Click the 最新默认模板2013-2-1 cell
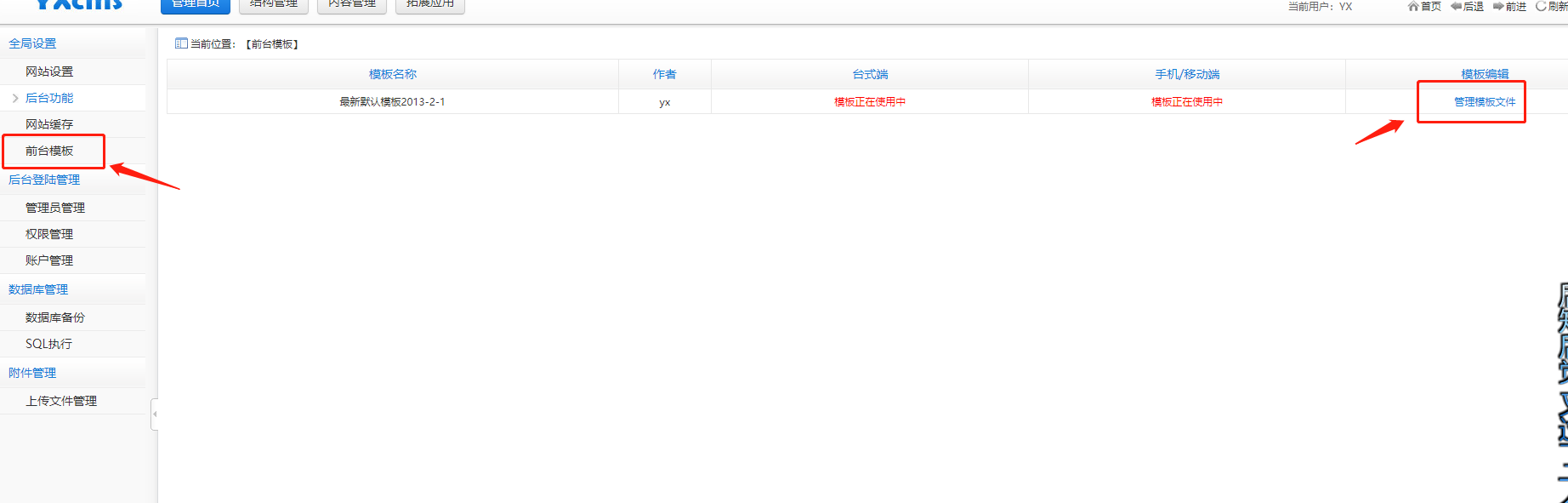 [392, 102]
